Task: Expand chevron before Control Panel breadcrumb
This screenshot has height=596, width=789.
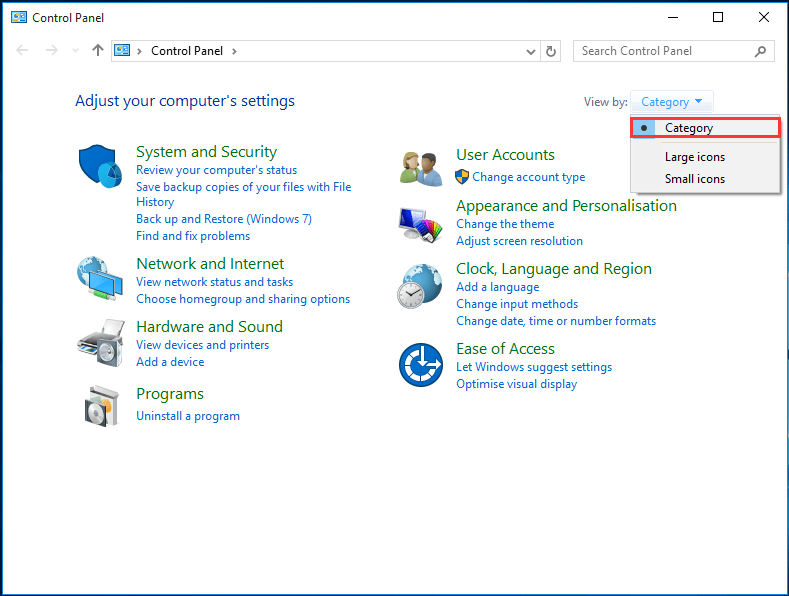Action: point(139,51)
